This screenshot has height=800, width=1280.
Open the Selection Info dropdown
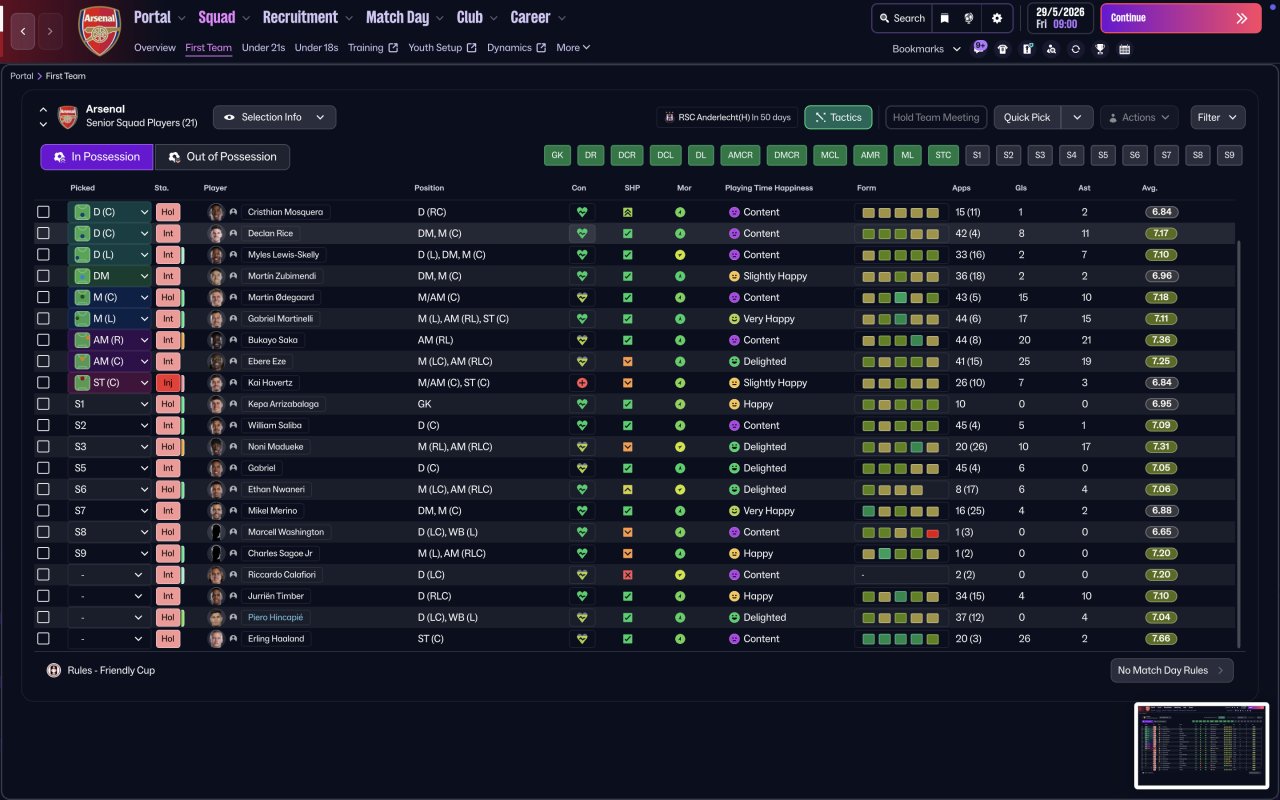click(274, 117)
